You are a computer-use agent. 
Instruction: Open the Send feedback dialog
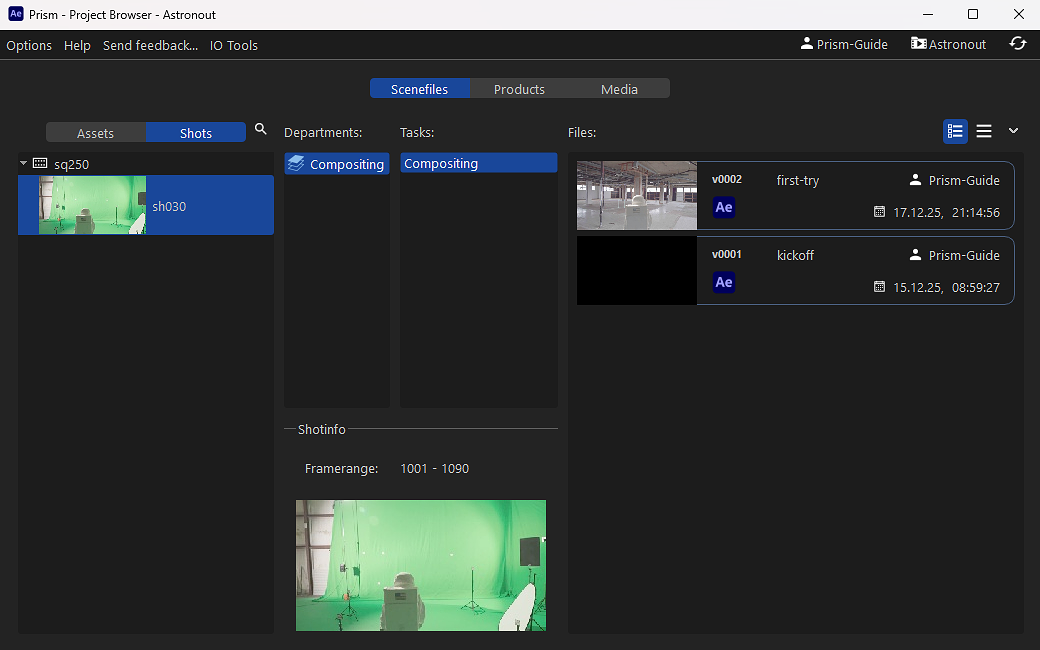[150, 45]
